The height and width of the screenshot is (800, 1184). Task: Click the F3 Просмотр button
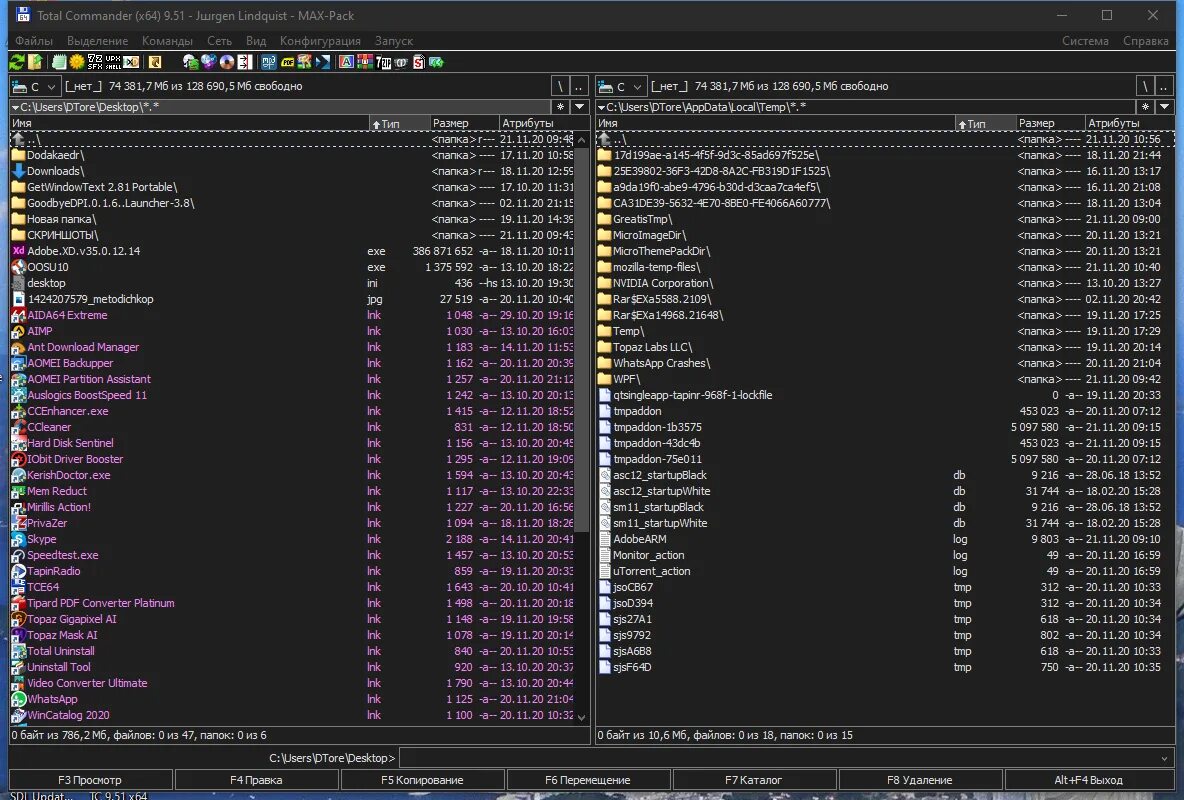[x=90, y=780]
